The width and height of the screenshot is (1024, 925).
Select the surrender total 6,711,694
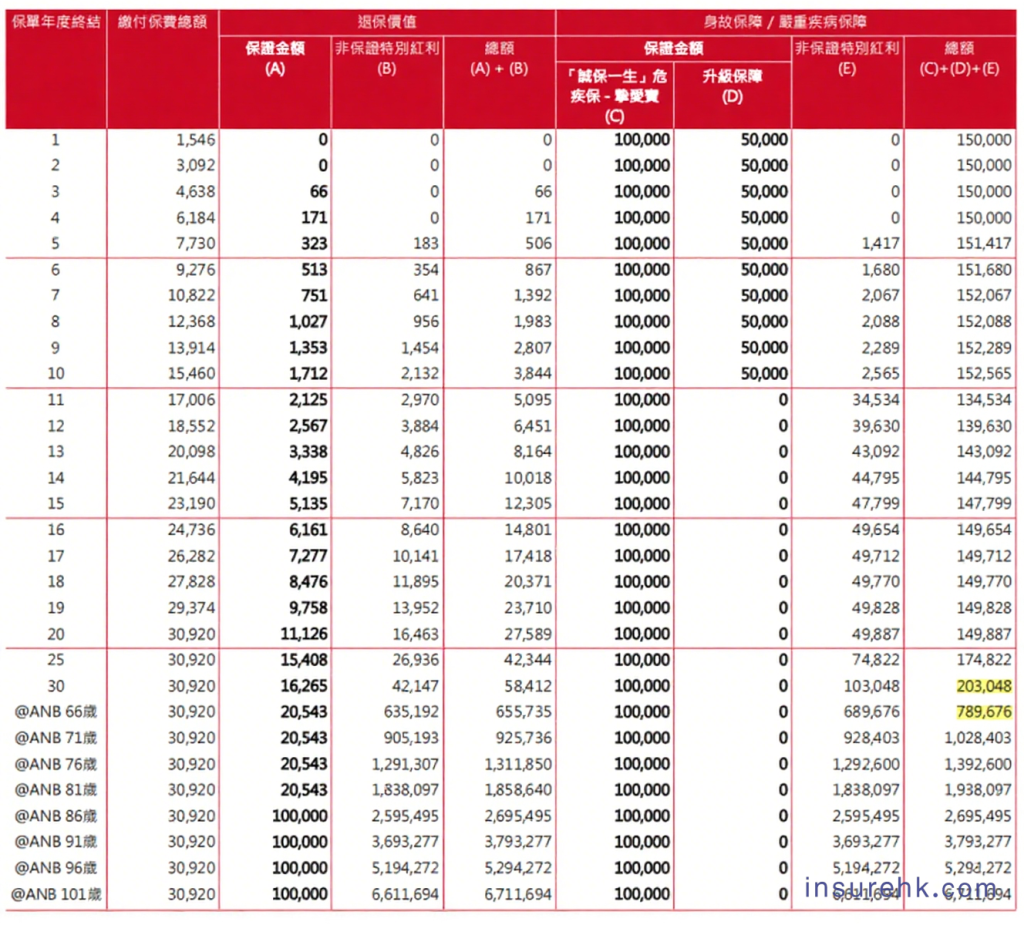(519, 894)
